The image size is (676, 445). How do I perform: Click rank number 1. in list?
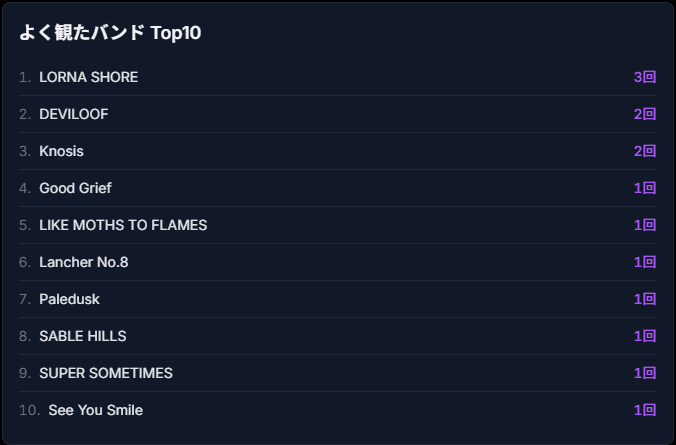[x=25, y=77]
